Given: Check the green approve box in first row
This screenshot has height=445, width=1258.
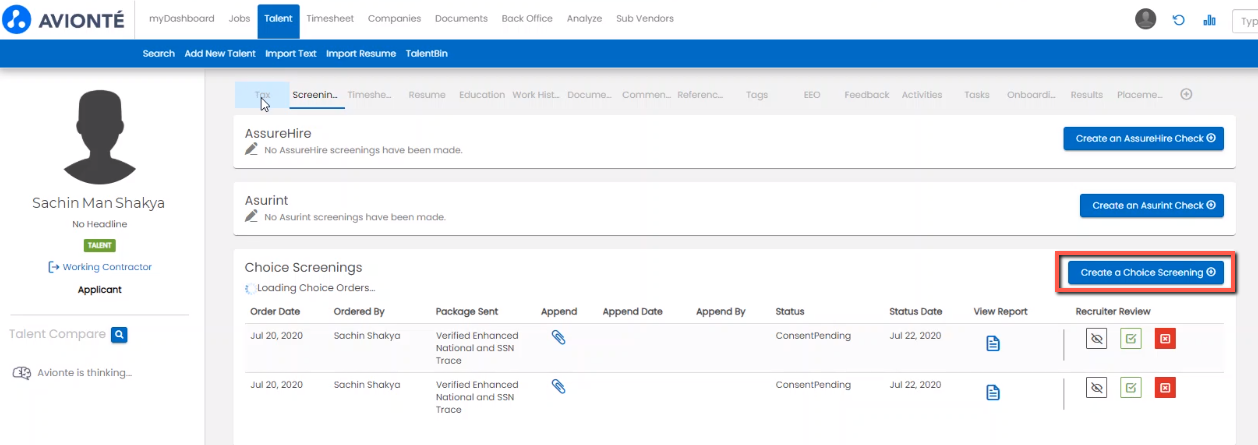Looking at the screenshot, I should [1131, 339].
